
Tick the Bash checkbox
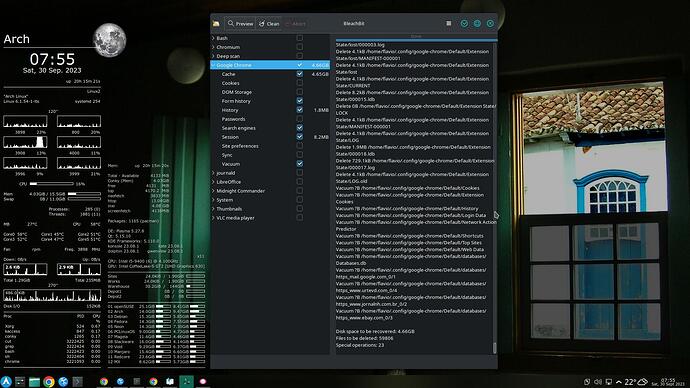tap(300, 38)
